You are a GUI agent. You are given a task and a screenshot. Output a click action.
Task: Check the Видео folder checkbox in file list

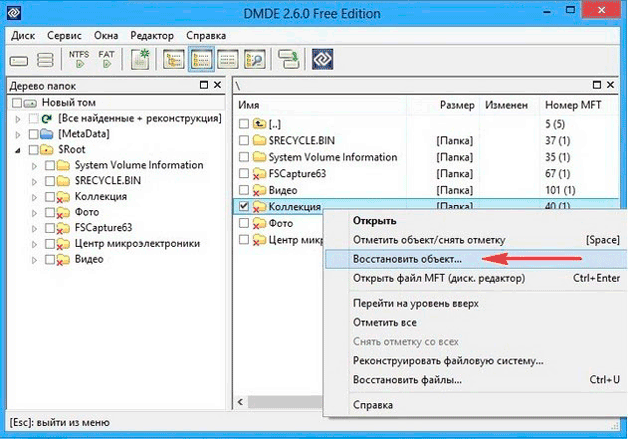click(x=244, y=190)
